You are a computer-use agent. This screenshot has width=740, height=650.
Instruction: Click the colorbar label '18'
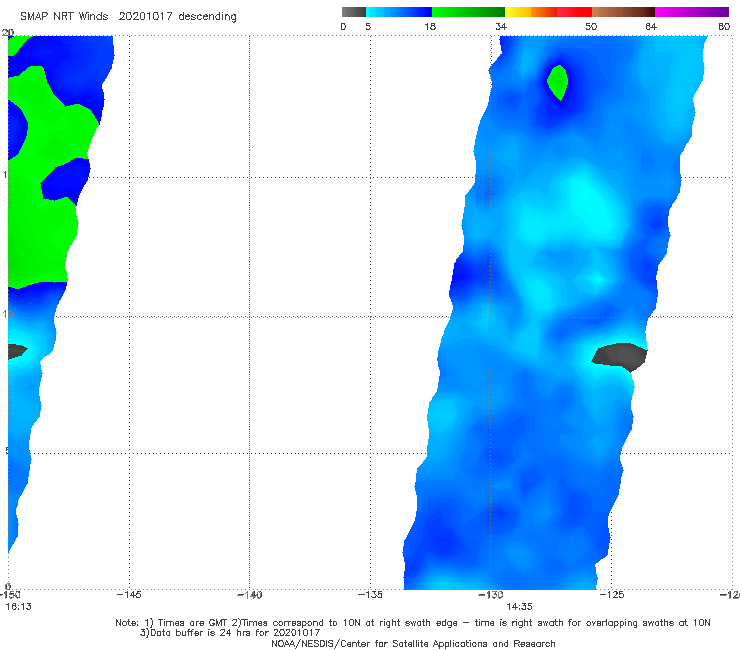(x=430, y=26)
